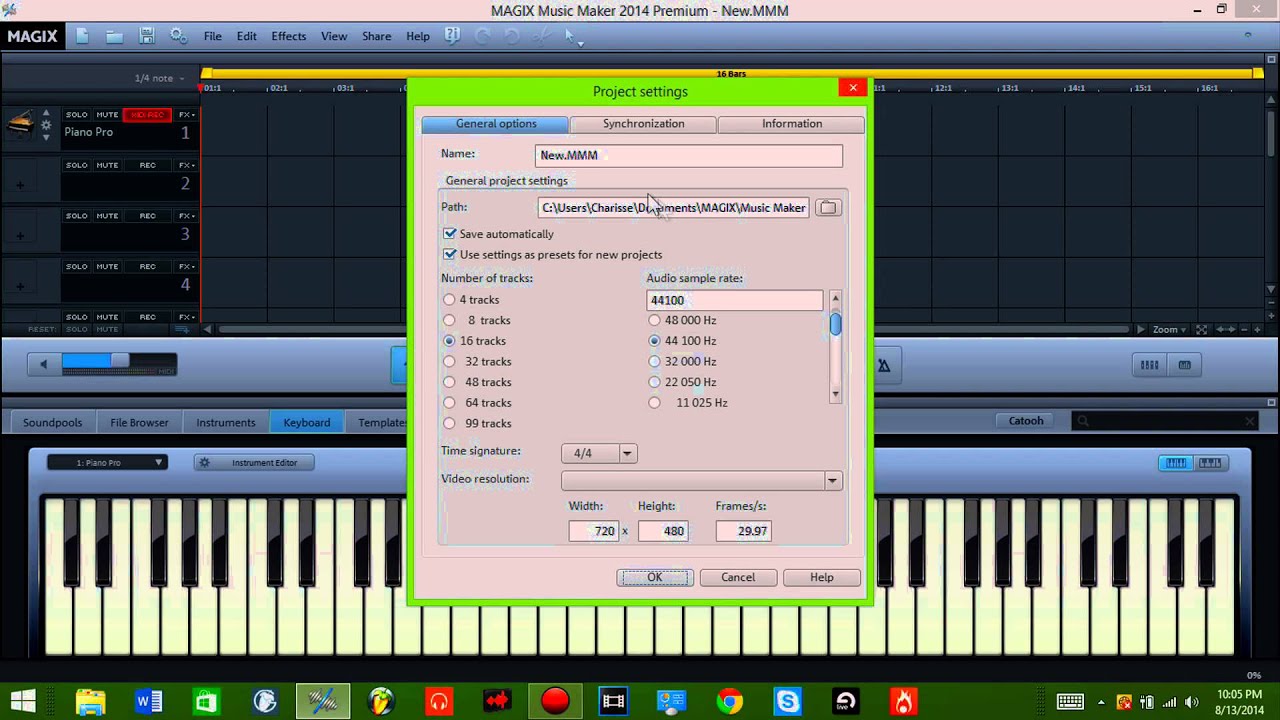1280x720 pixels.
Task: Click the Catooh button
Action: [1026, 421]
